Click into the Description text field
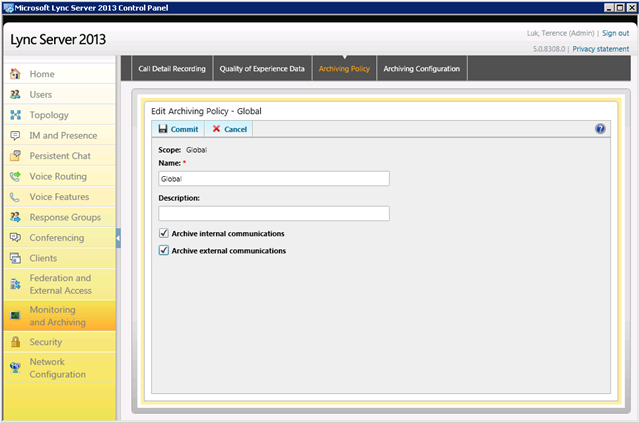 [273, 213]
